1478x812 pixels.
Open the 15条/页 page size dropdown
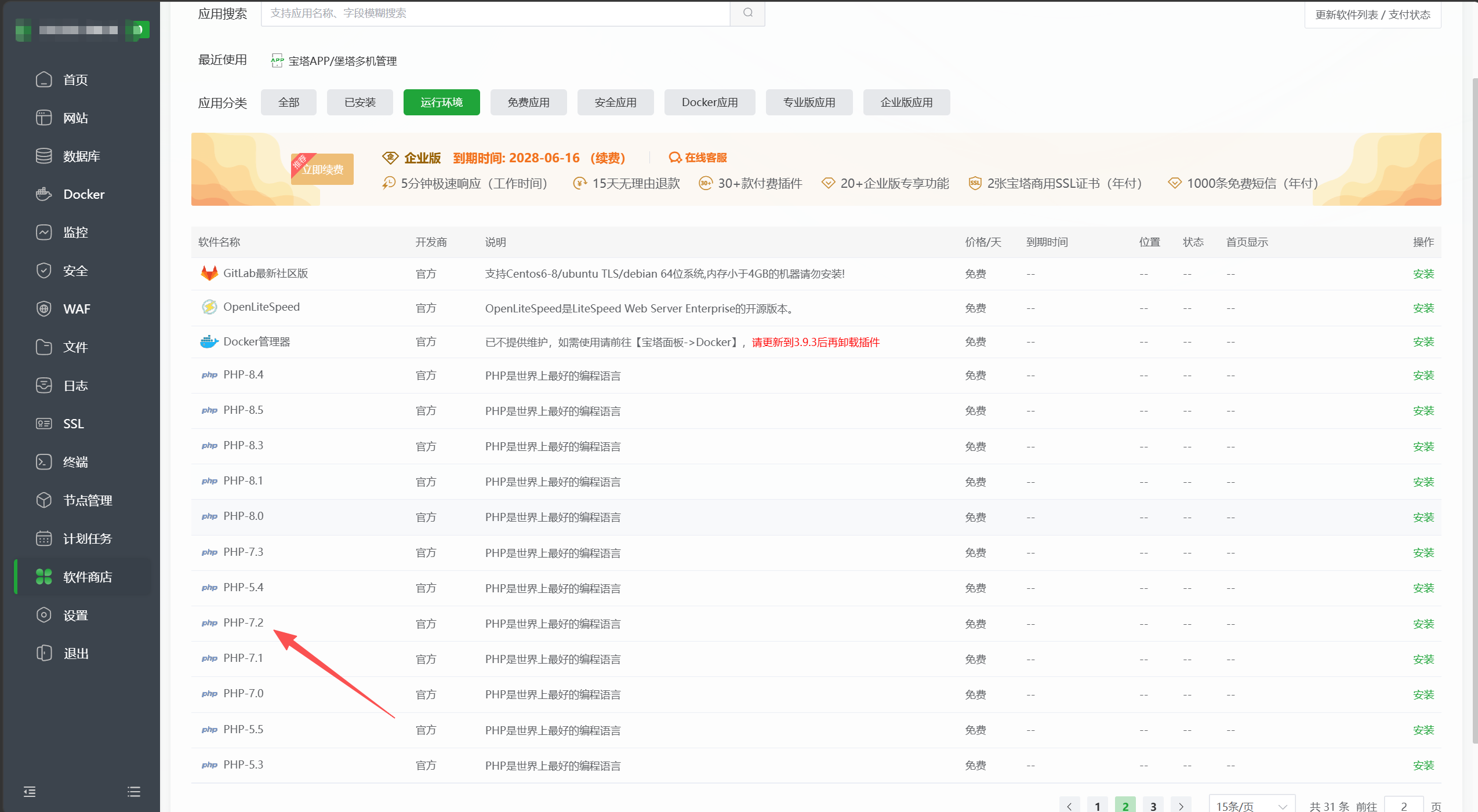1252,806
